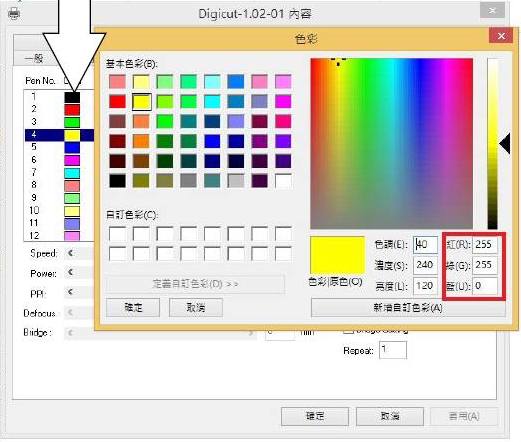Click the 濃度(S) saturation field
The height and width of the screenshot is (442, 521).
pyautogui.click(x=425, y=265)
